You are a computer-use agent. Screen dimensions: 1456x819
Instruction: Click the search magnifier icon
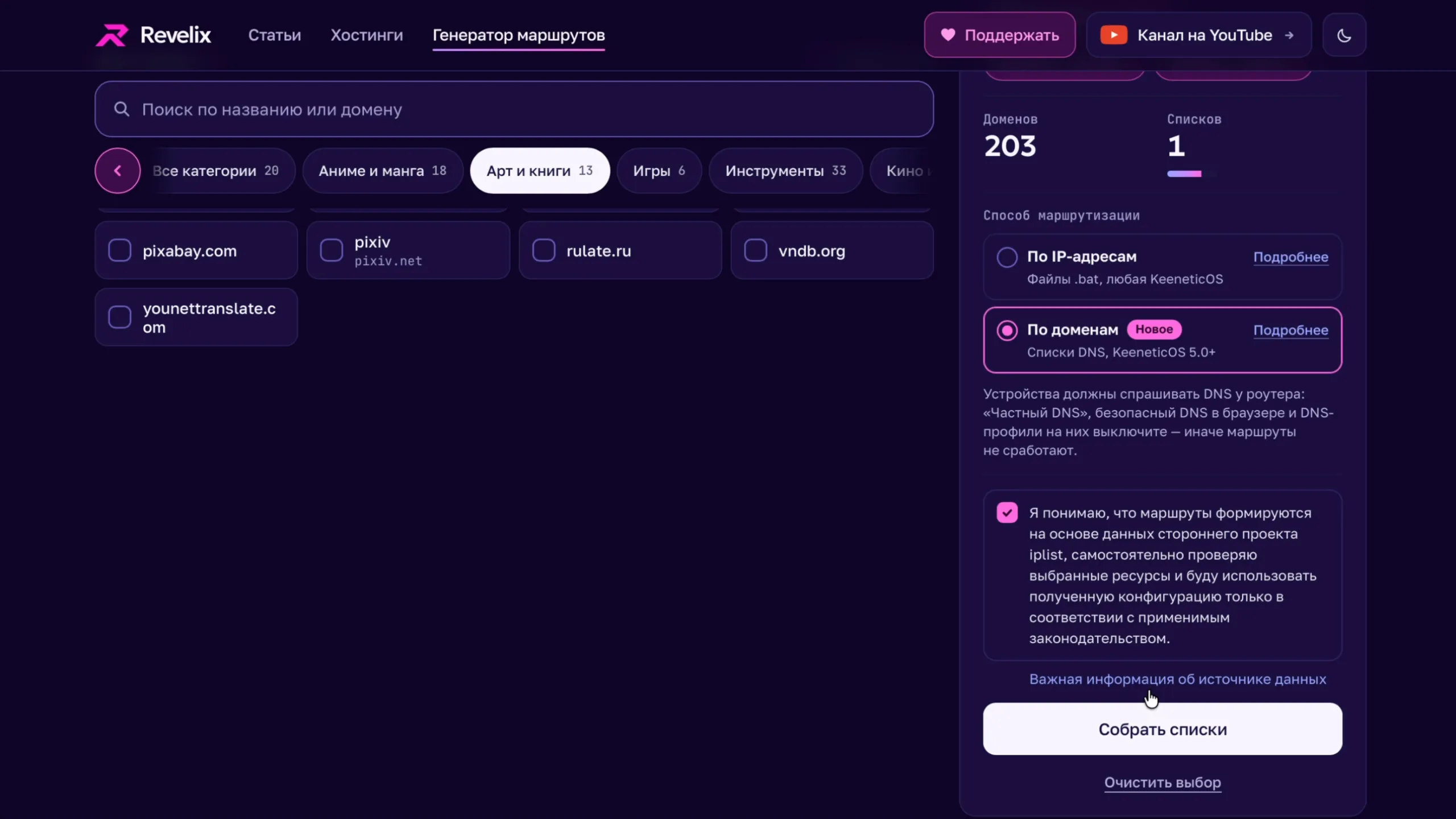[121, 109]
